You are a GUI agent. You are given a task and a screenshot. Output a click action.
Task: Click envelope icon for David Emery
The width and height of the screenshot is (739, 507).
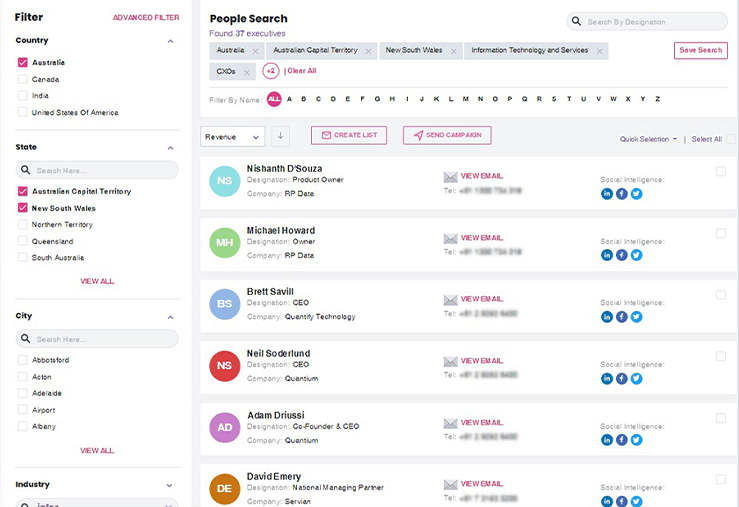[x=451, y=484]
